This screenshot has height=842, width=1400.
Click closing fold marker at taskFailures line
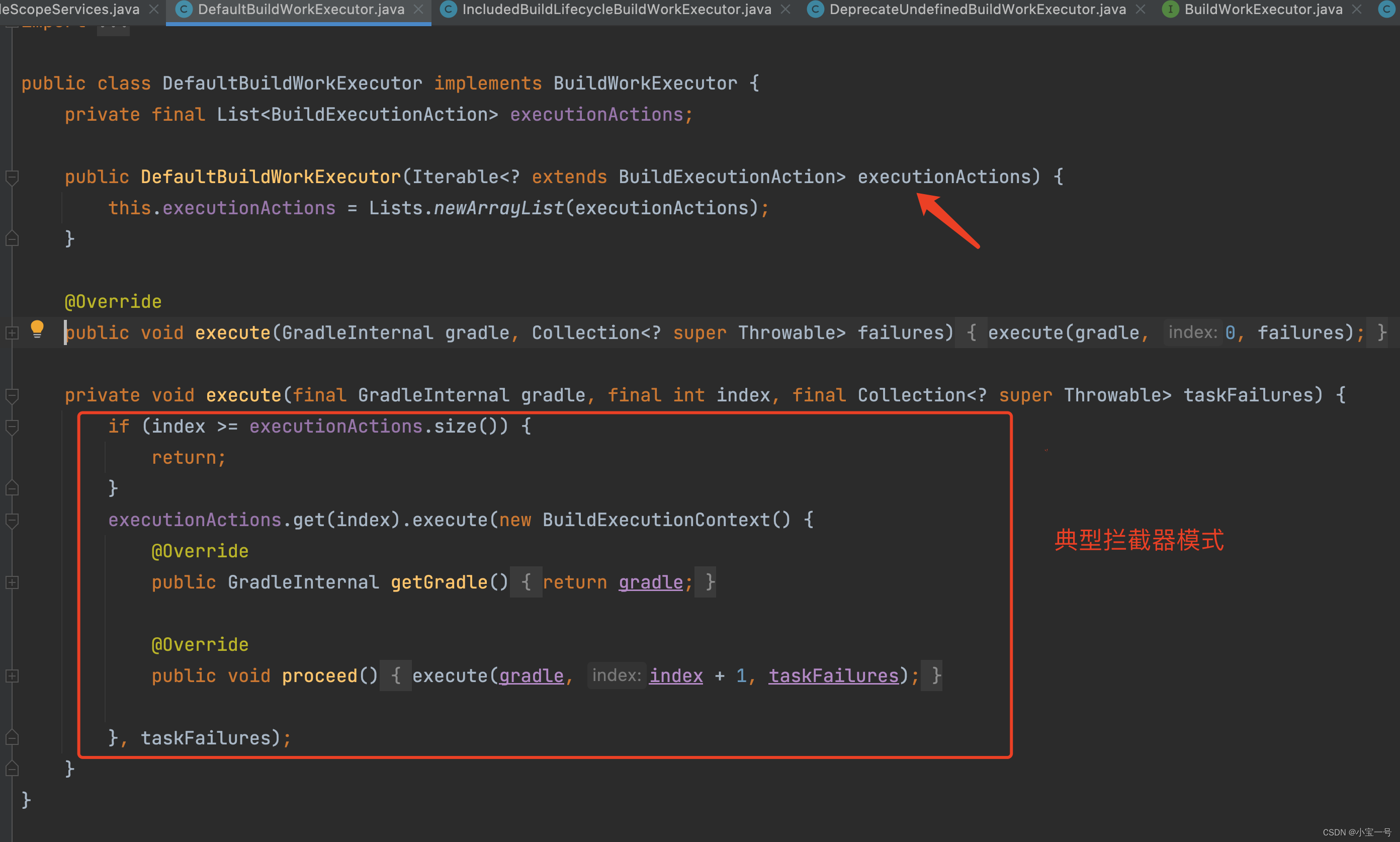point(12,737)
